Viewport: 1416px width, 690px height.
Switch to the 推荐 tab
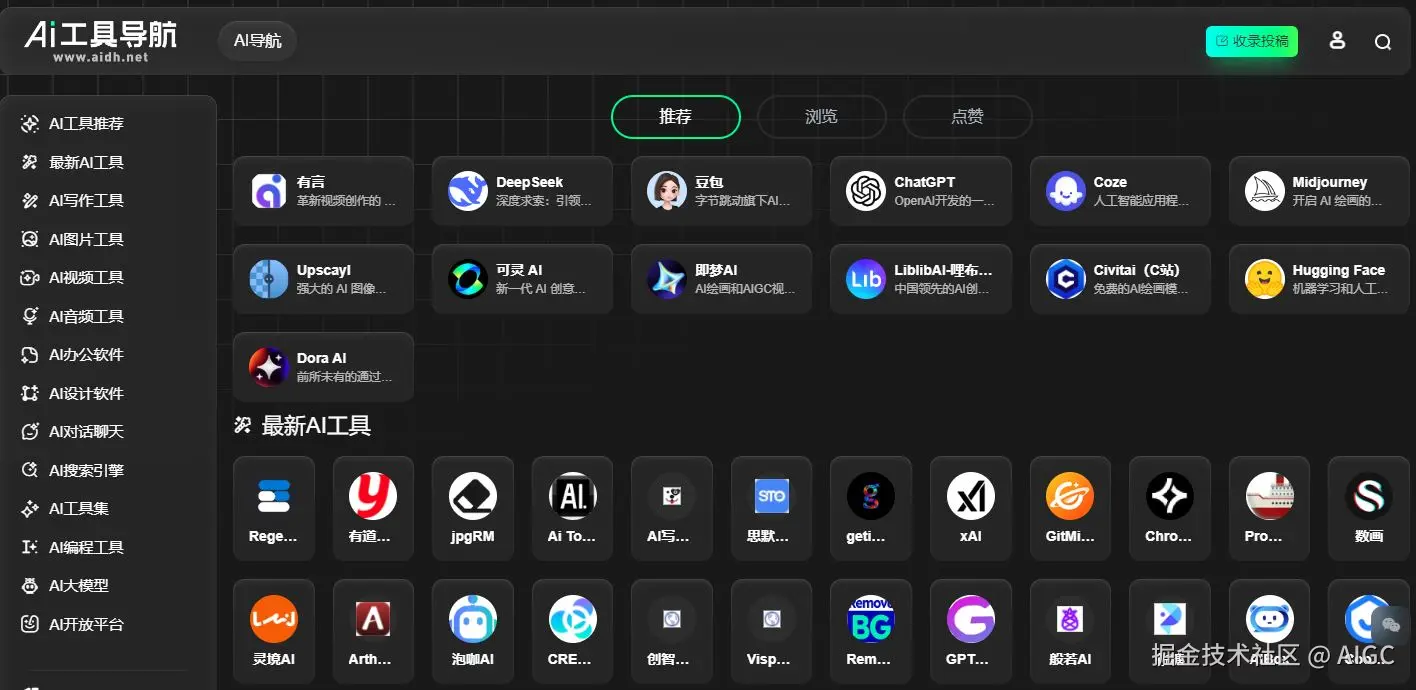point(676,117)
